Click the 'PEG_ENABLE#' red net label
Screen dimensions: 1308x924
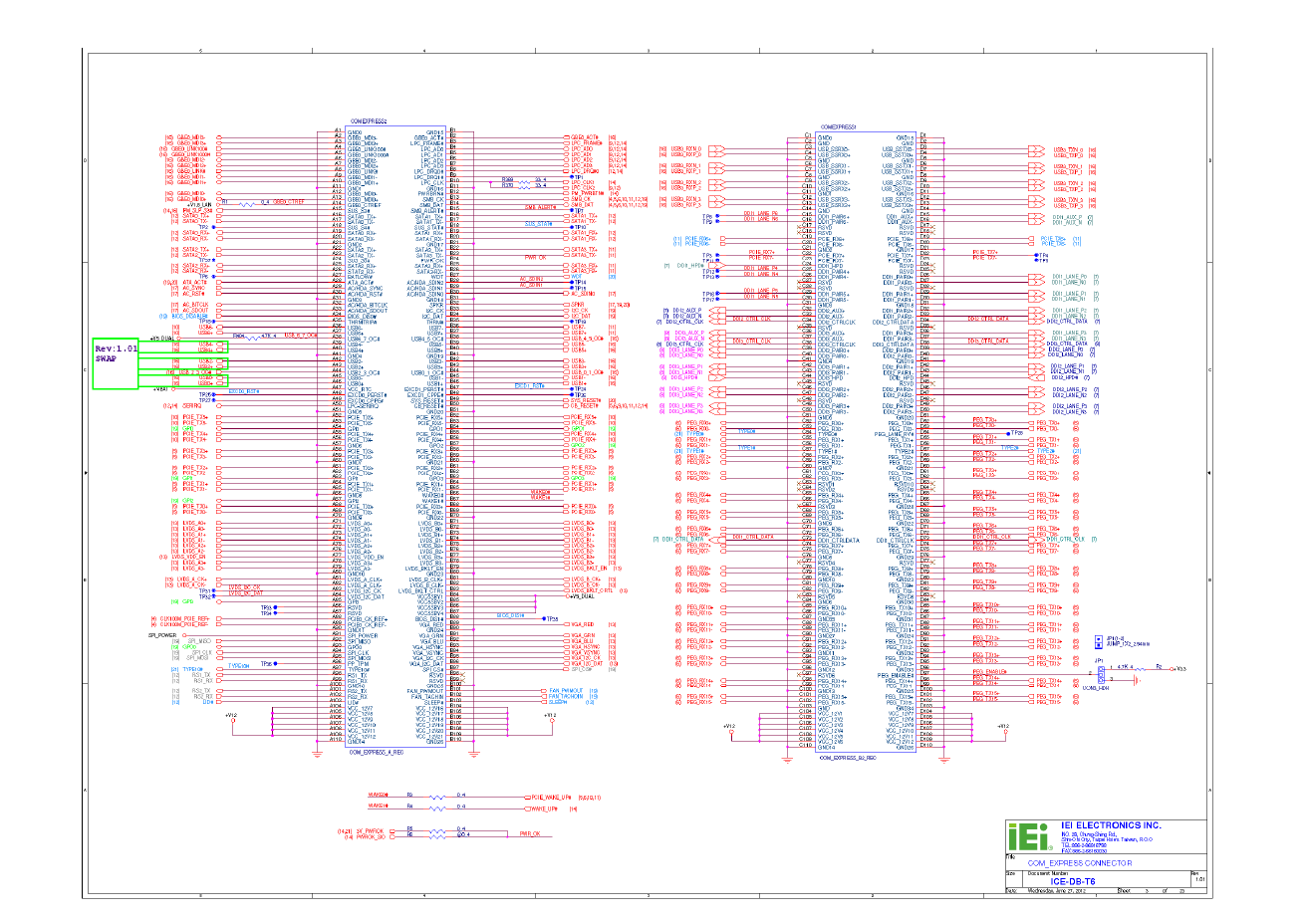[x=989, y=673]
